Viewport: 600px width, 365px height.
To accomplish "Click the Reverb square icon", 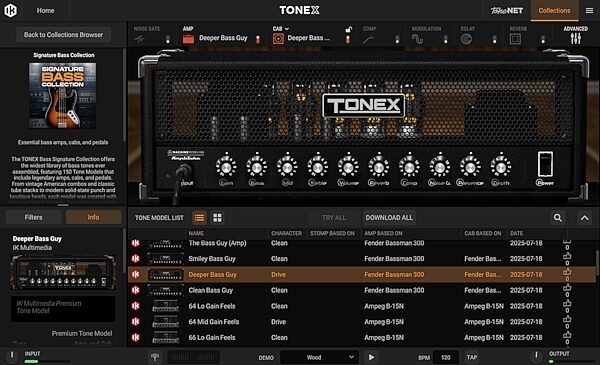I will click(x=515, y=39).
